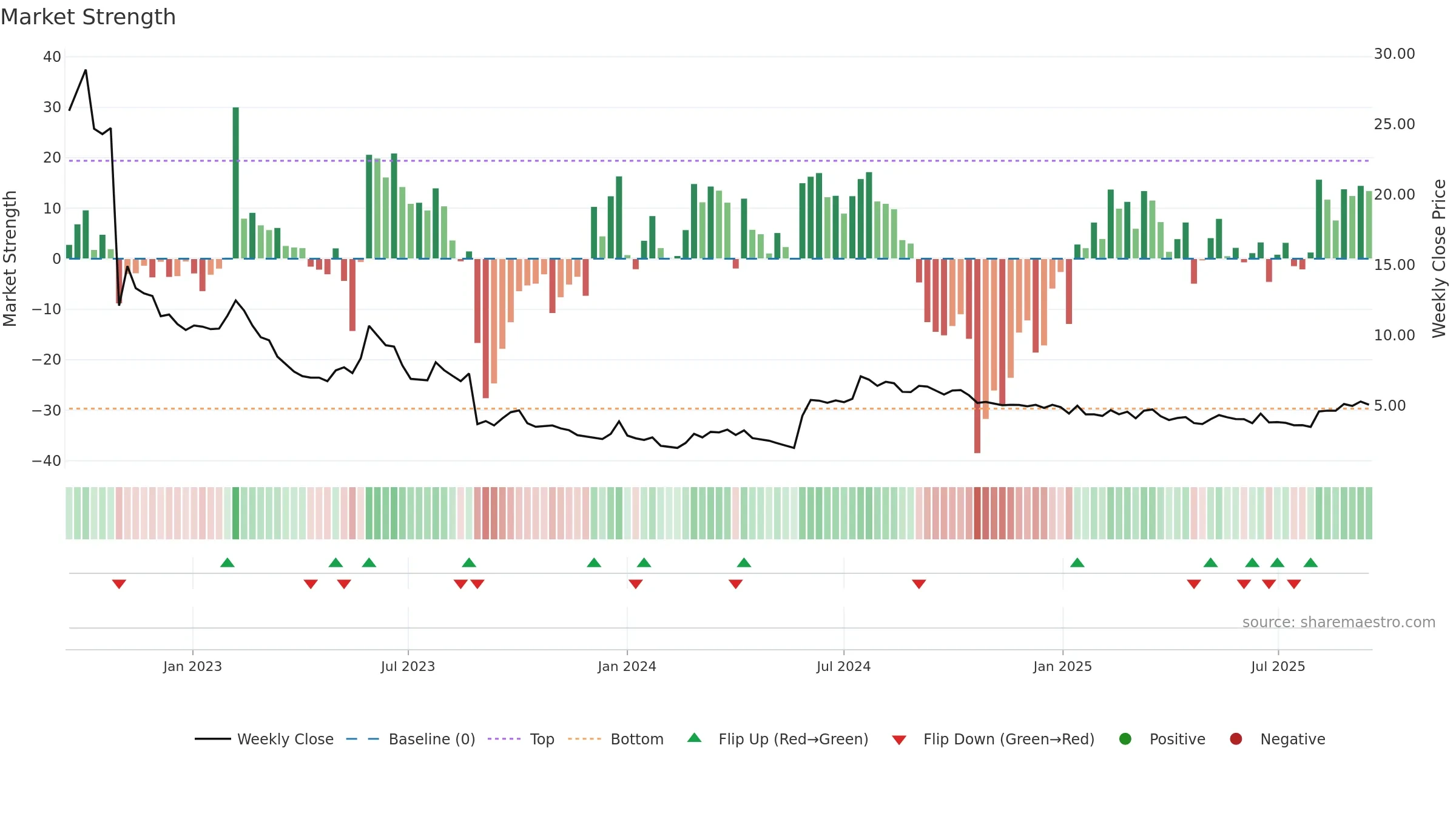Click the Weekly Close Price axis title
This screenshot has height=819, width=1456.
tap(1439, 258)
